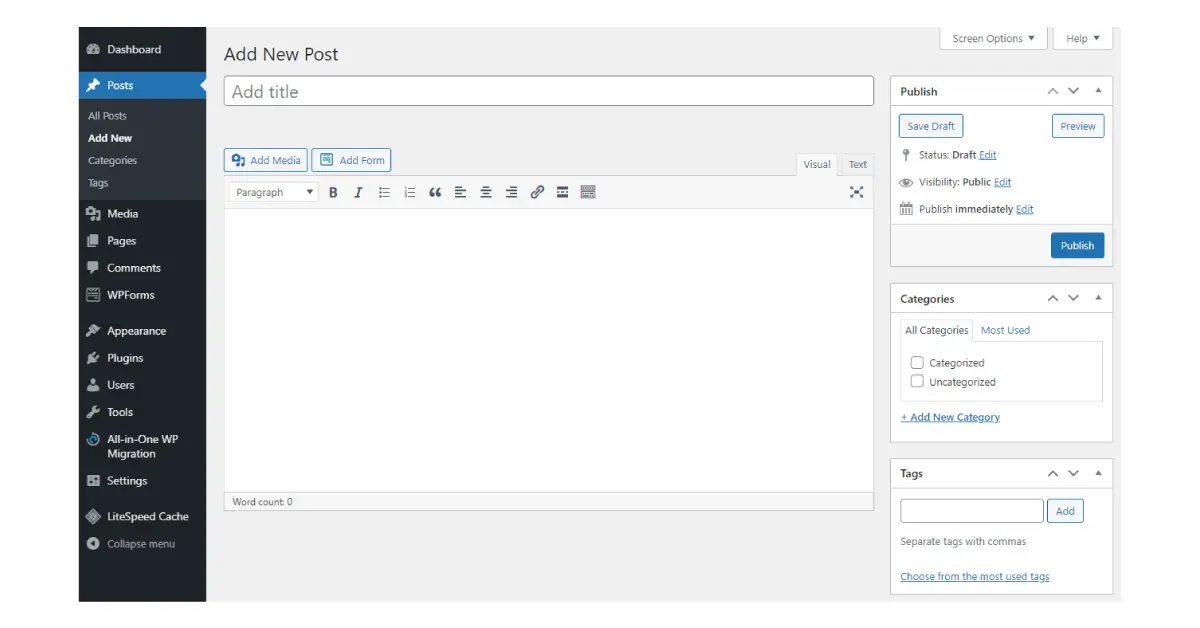This screenshot has width=1200, height=628.
Task: Open the Help dropdown tab
Action: (1082, 39)
